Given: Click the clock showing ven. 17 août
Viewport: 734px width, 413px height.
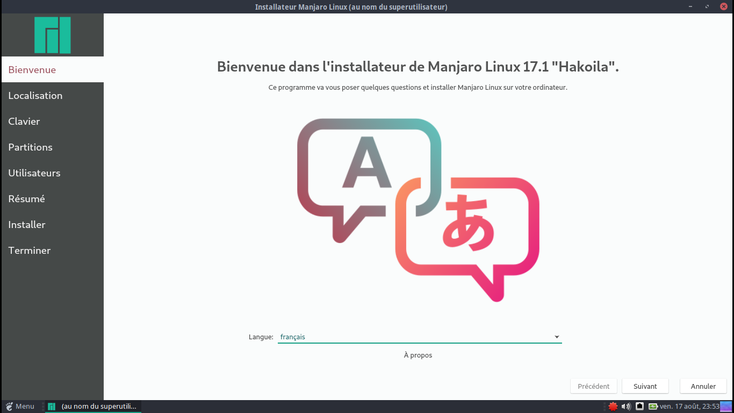Looking at the screenshot, I should click(689, 406).
